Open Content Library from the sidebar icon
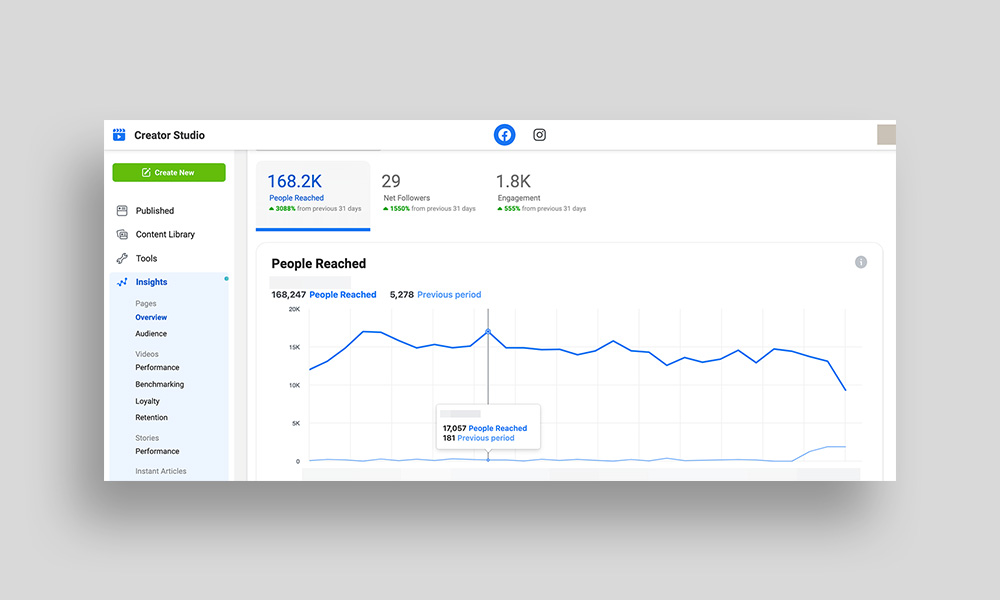Viewport: 1000px width, 600px height. click(122, 234)
